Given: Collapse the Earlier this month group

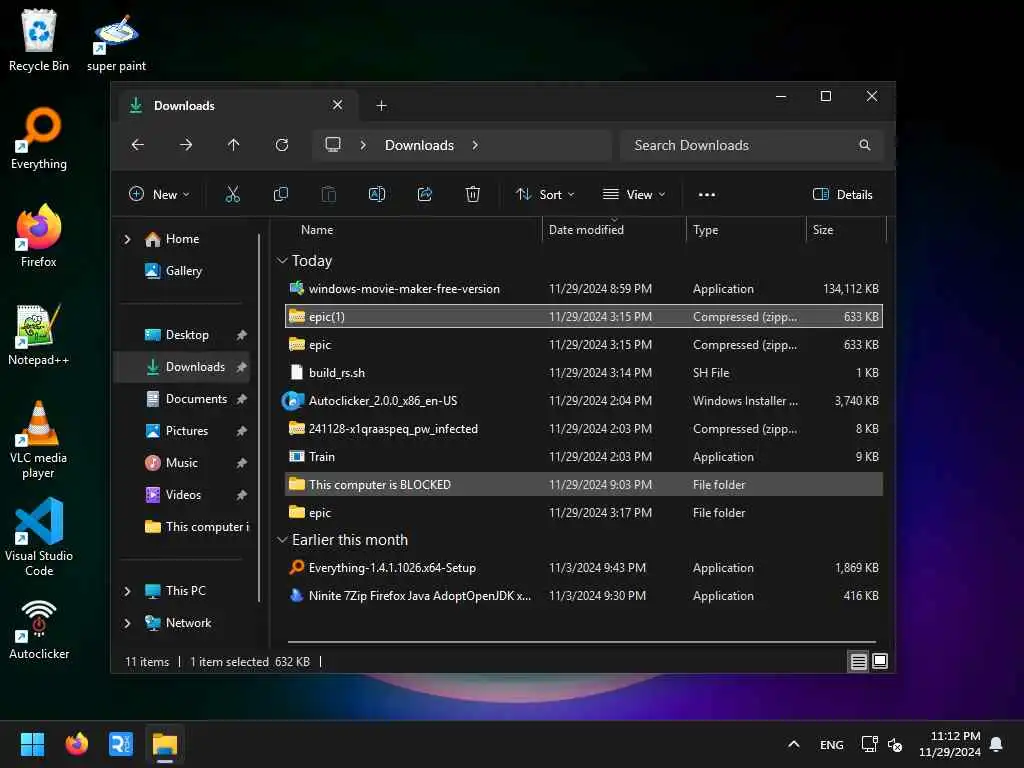Looking at the screenshot, I should pyautogui.click(x=282, y=539).
